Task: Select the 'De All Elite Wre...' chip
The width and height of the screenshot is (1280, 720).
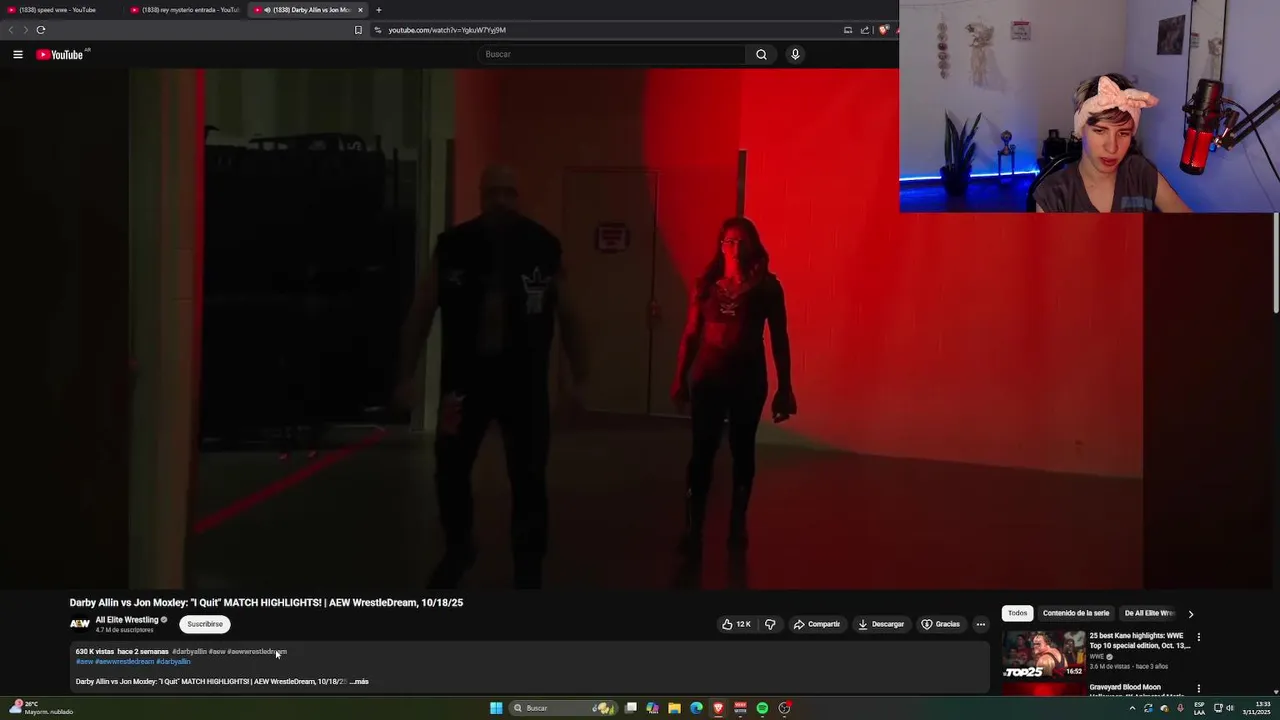Action: (1149, 613)
